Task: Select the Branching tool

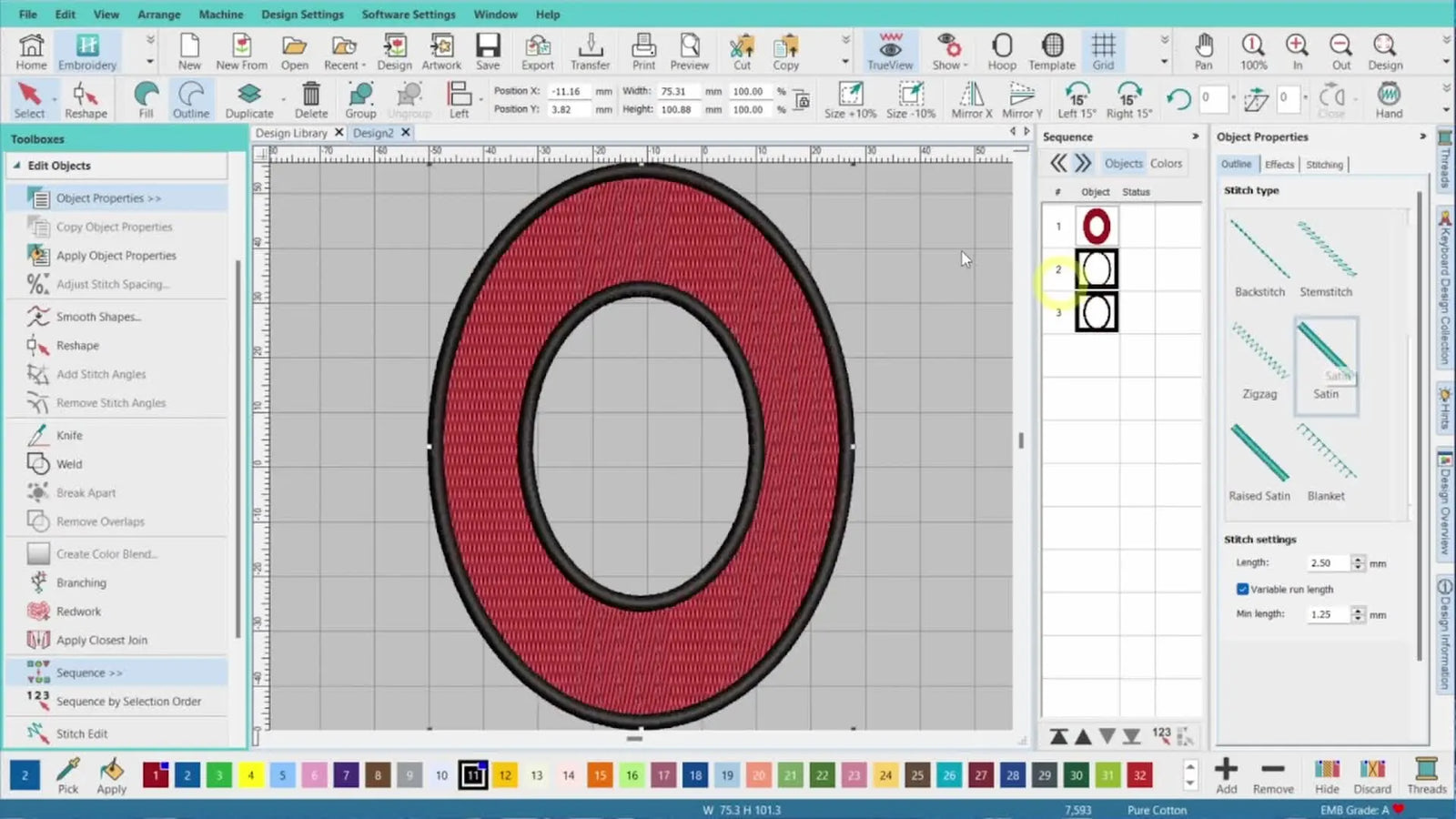Action: 81,582
